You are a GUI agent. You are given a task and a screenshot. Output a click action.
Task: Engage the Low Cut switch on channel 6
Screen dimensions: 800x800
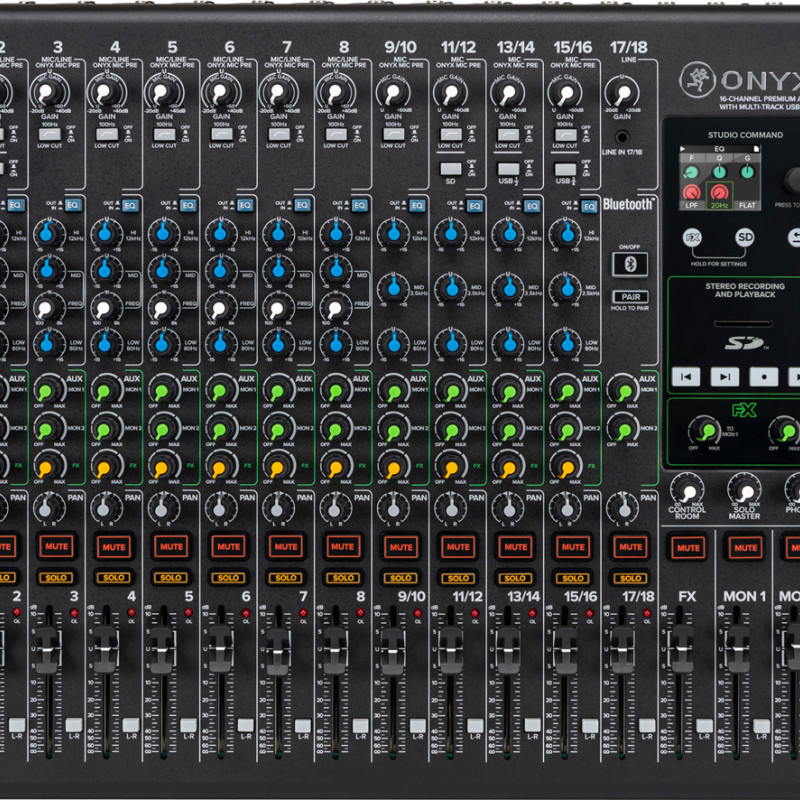point(221,134)
